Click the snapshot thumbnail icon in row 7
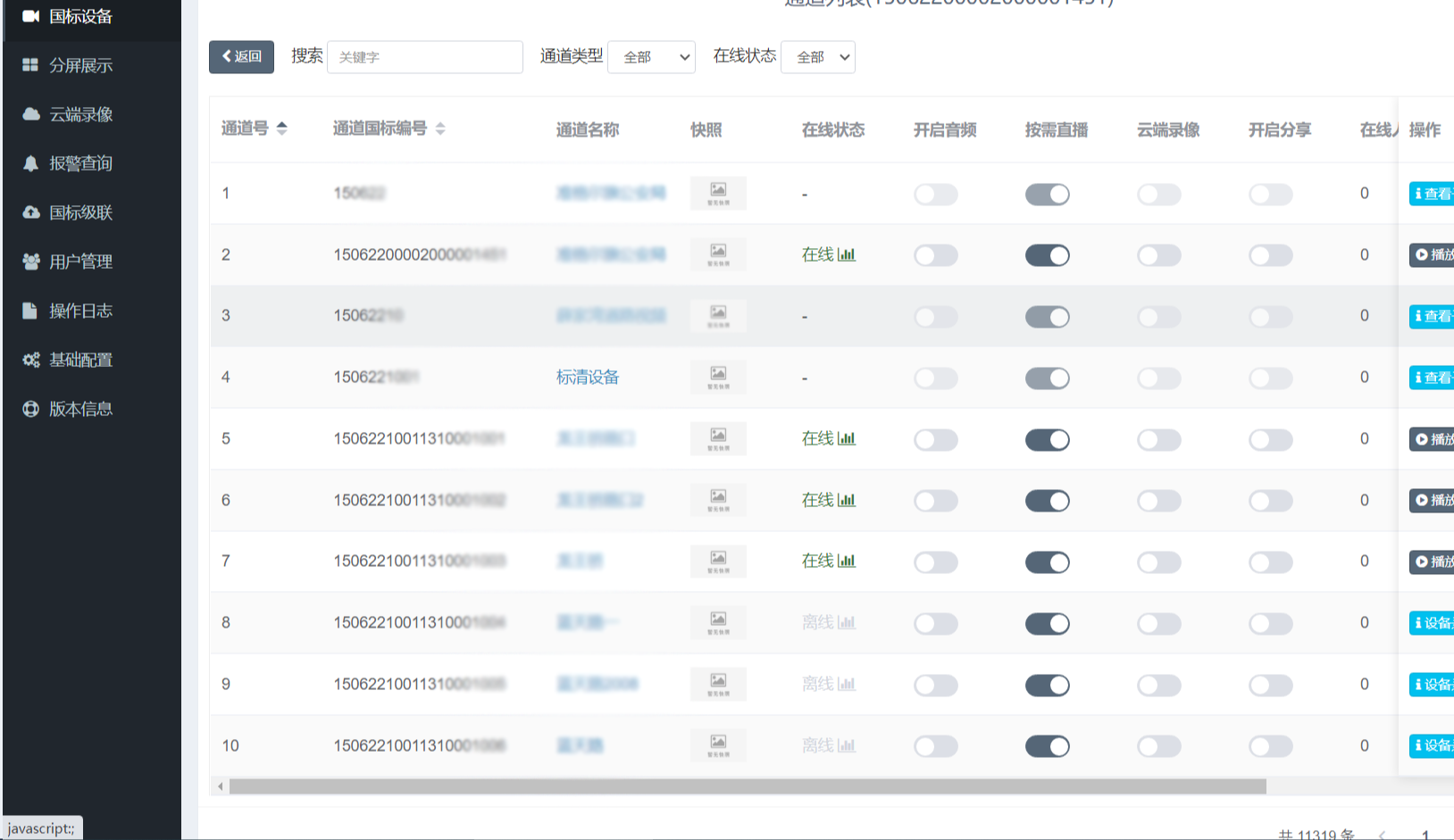The image size is (1454, 840). [x=718, y=561]
